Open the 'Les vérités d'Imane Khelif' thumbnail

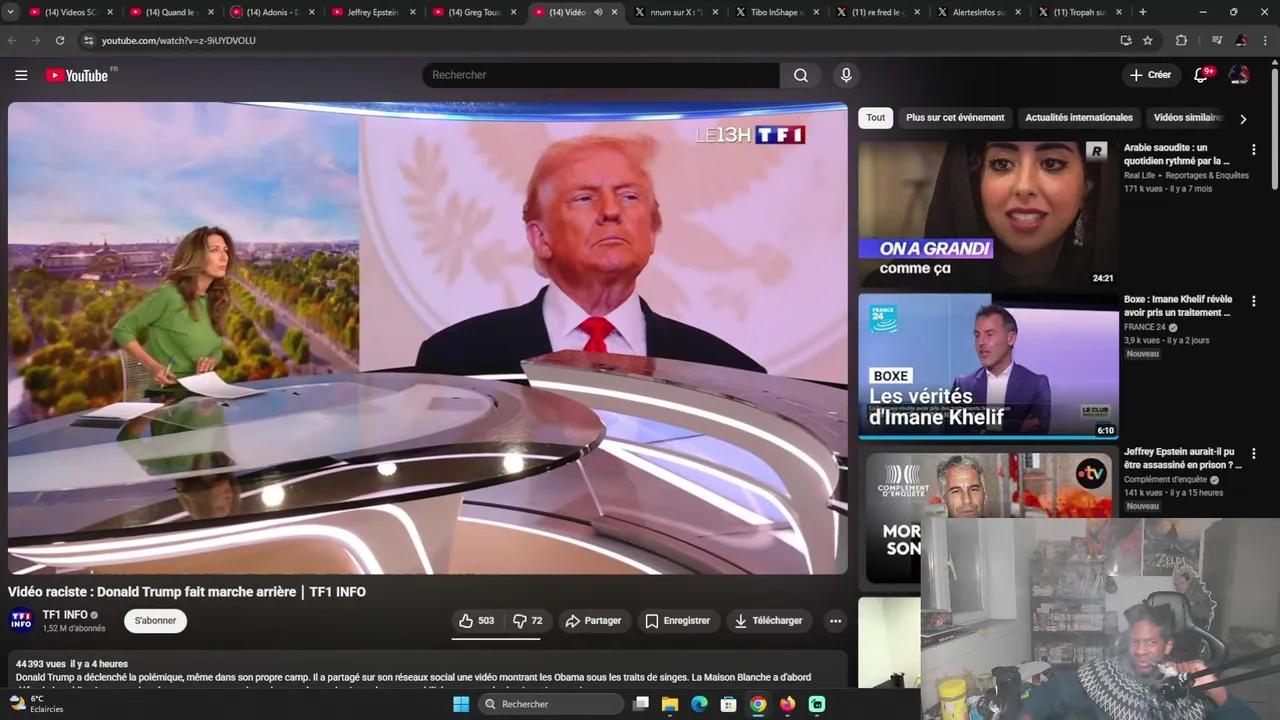pos(988,366)
